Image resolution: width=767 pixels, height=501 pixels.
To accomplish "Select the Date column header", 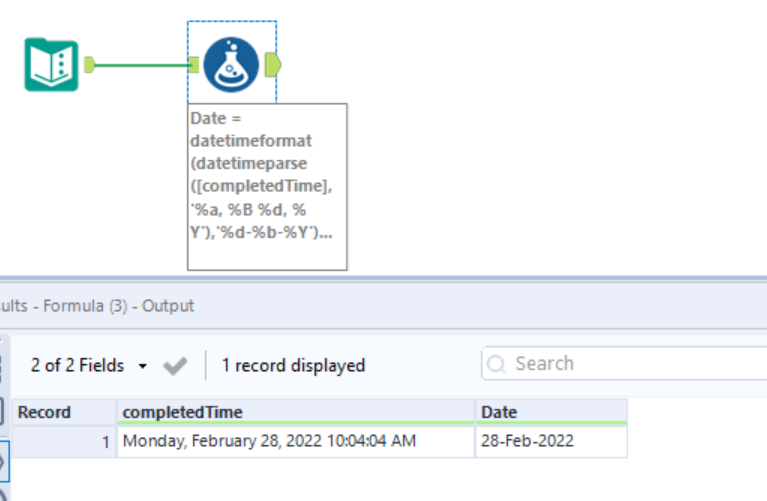I will (551, 412).
